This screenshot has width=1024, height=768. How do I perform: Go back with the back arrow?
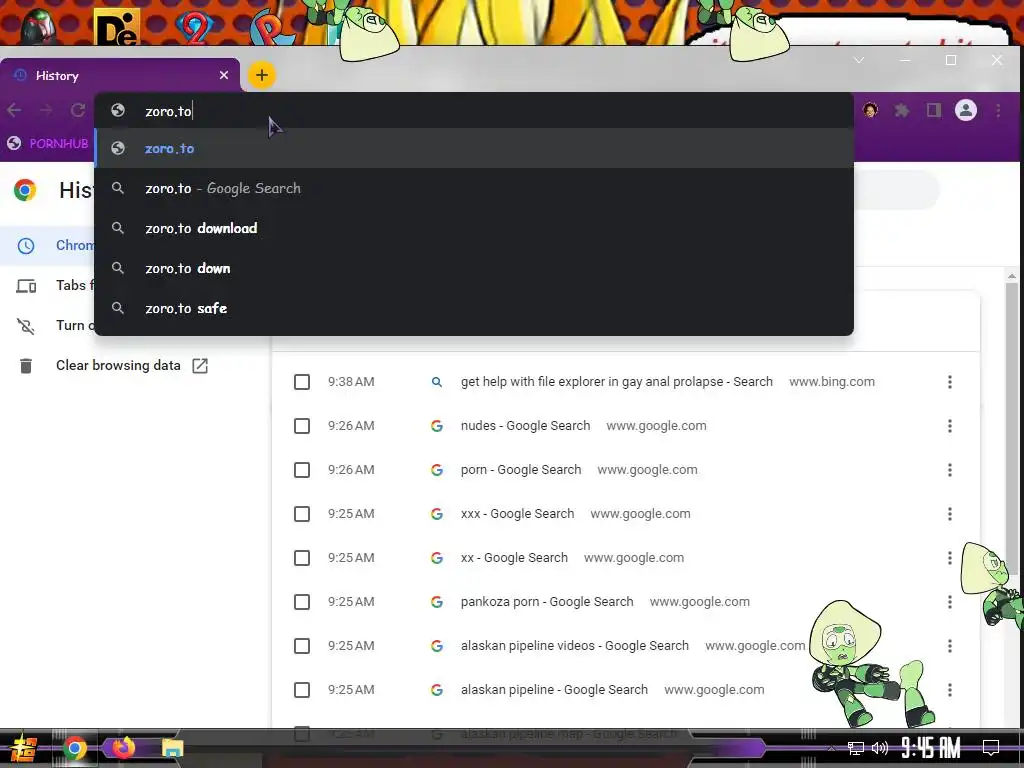coord(14,110)
